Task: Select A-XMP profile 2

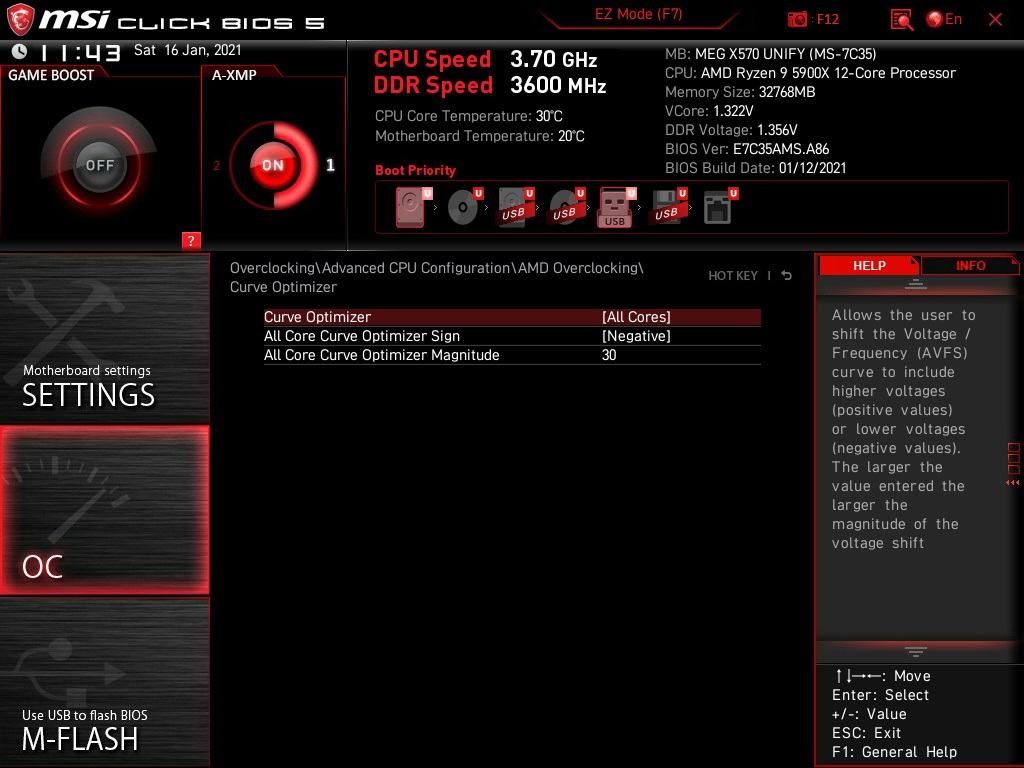Action: coord(217,165)
